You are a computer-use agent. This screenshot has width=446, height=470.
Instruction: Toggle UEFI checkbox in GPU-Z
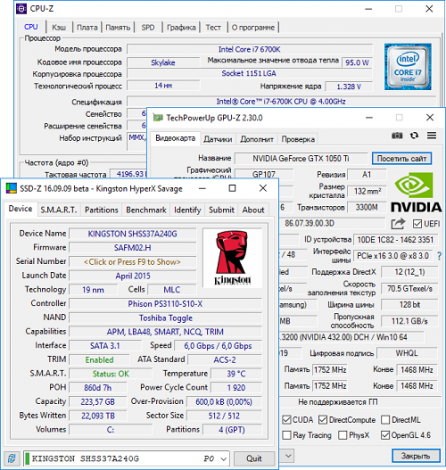(417, 224)
